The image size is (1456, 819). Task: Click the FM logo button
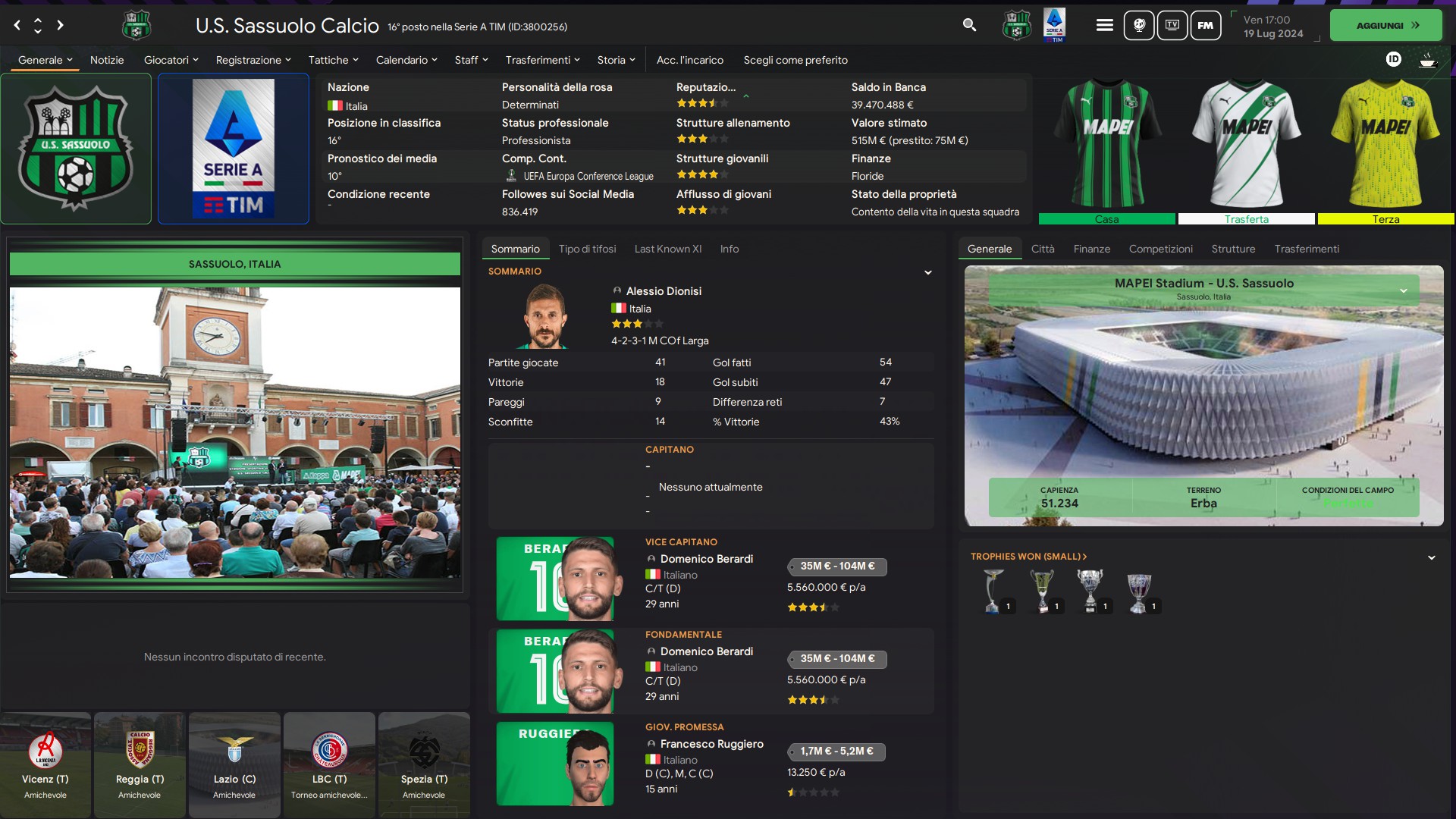pyautogui.click(x=1205, y=25)
